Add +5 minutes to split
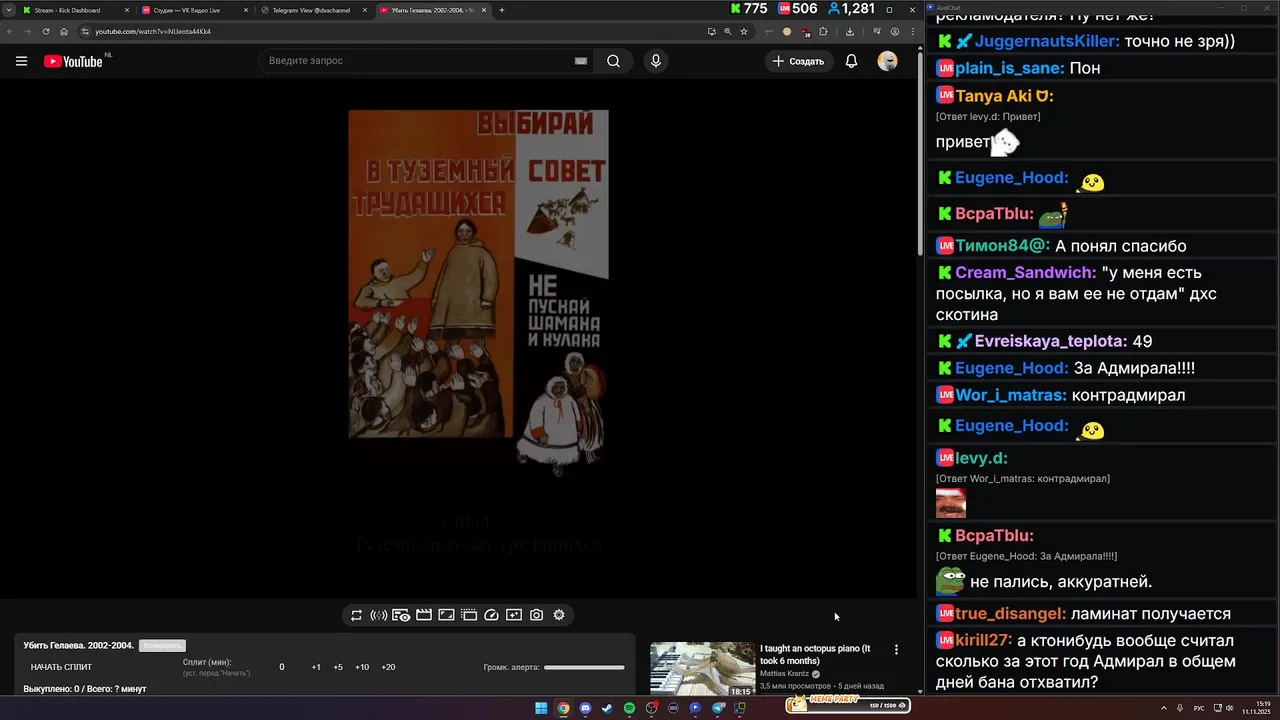 coord(338,667)
